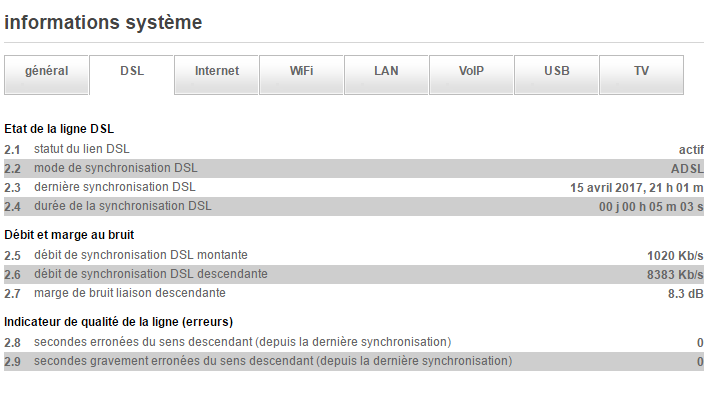Click the dernière synchronisation DSL date value
This screenshot has height=403, width=716.
[x=637, y=188]
